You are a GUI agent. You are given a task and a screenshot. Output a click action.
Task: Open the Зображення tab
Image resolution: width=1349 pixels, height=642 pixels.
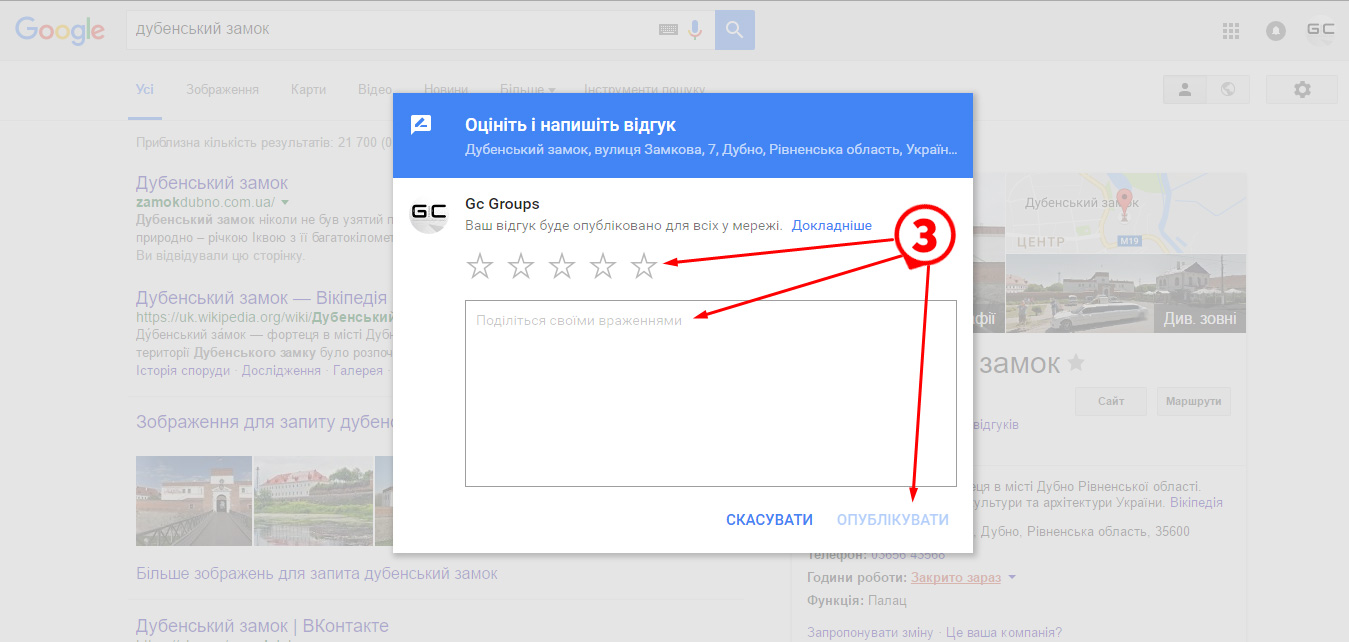(222, 89)
